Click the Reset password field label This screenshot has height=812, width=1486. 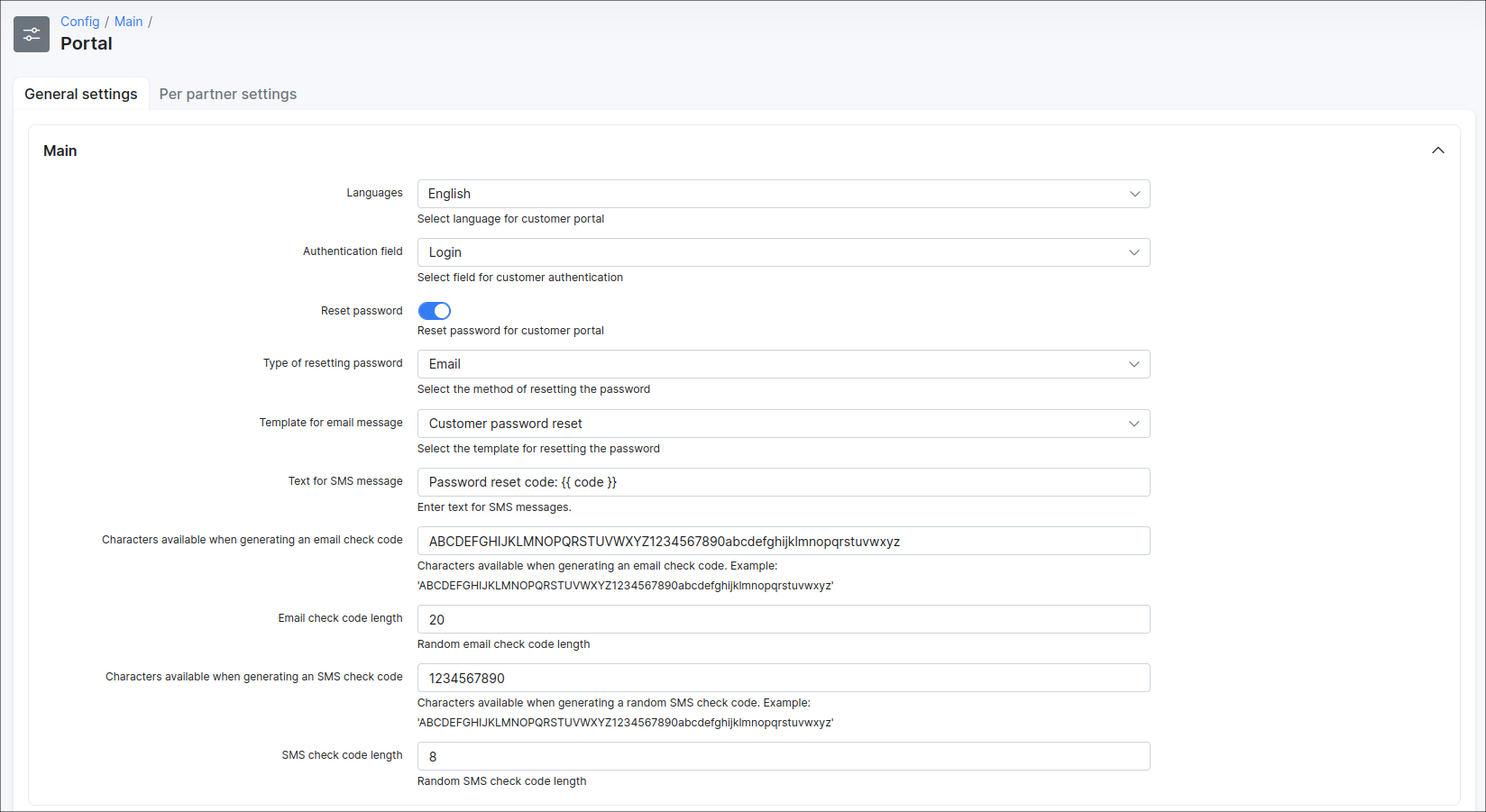pos(362,311)
